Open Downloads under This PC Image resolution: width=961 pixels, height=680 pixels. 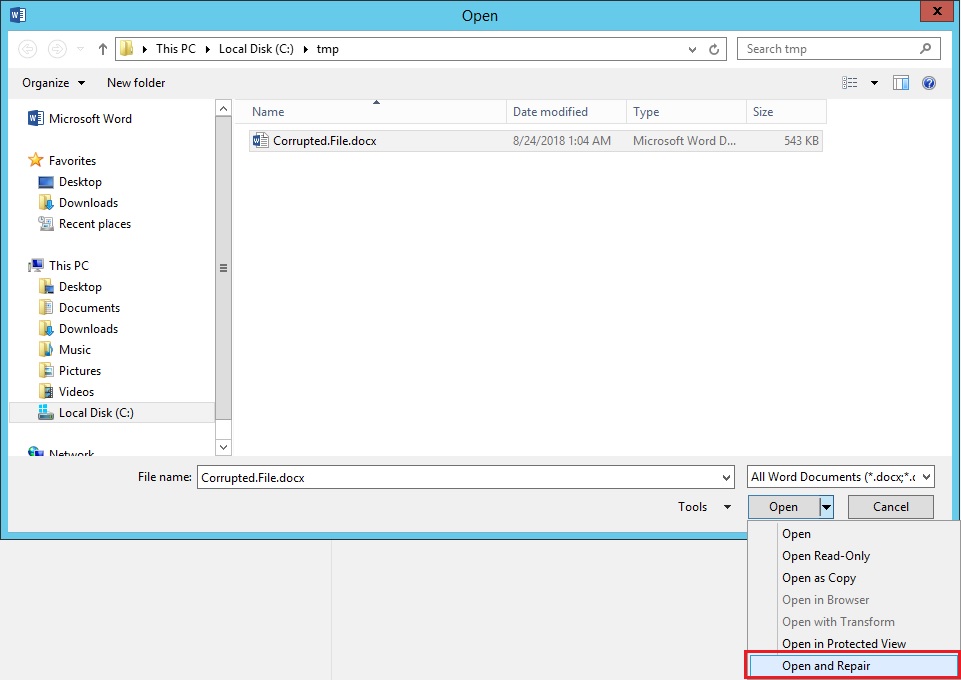(78, 328)
